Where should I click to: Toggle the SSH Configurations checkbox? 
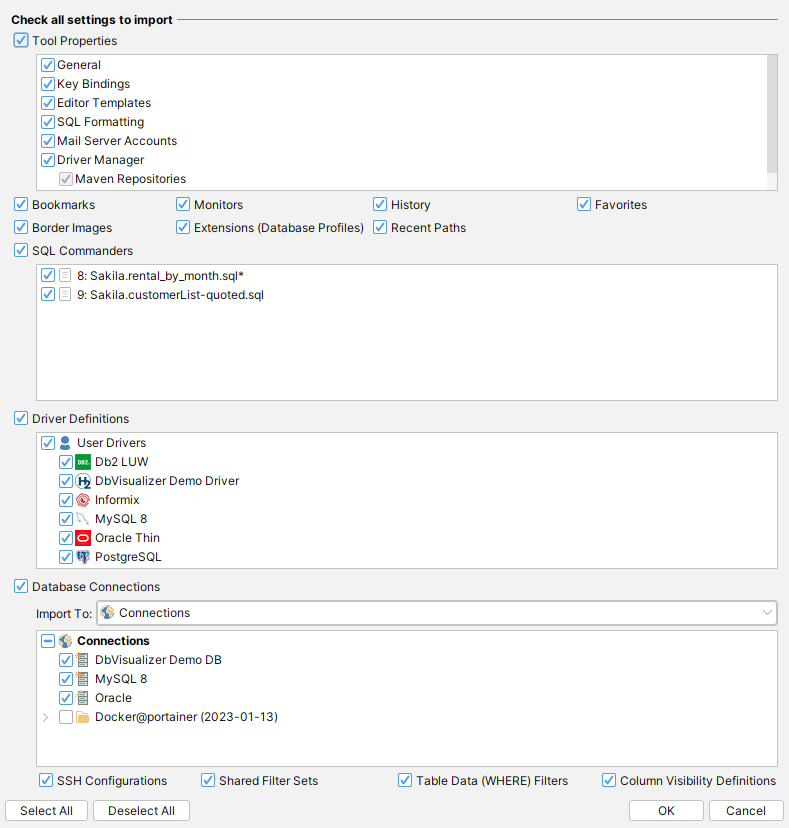click(46, 781)
